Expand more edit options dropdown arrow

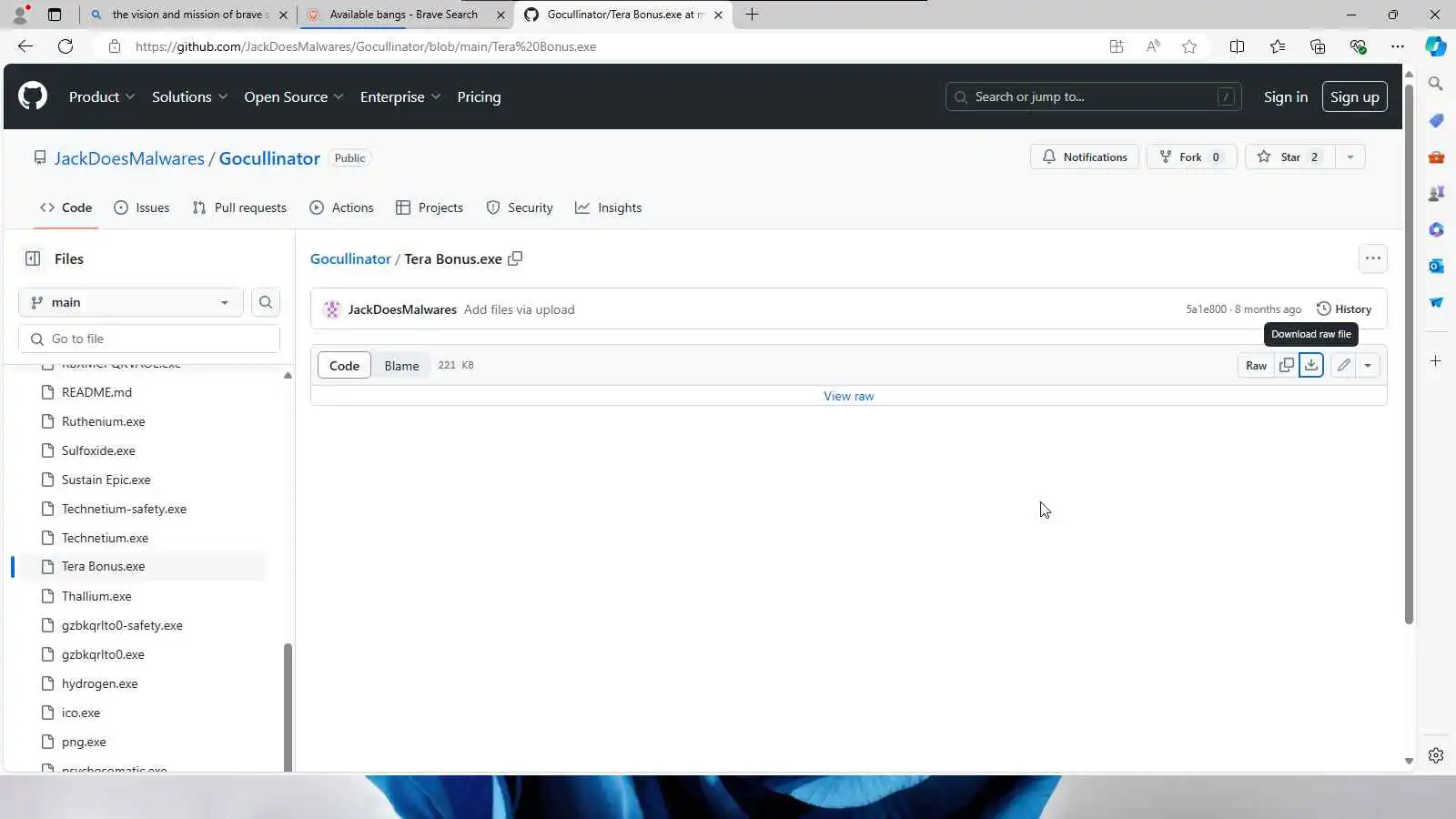click(1368, 365)
